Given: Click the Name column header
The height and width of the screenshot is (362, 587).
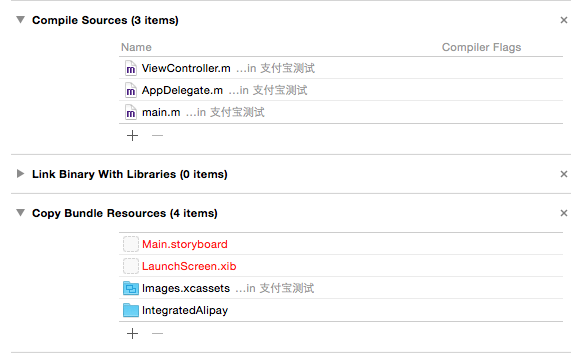Looking at the screenshot, I should click(x=136, y=47).
